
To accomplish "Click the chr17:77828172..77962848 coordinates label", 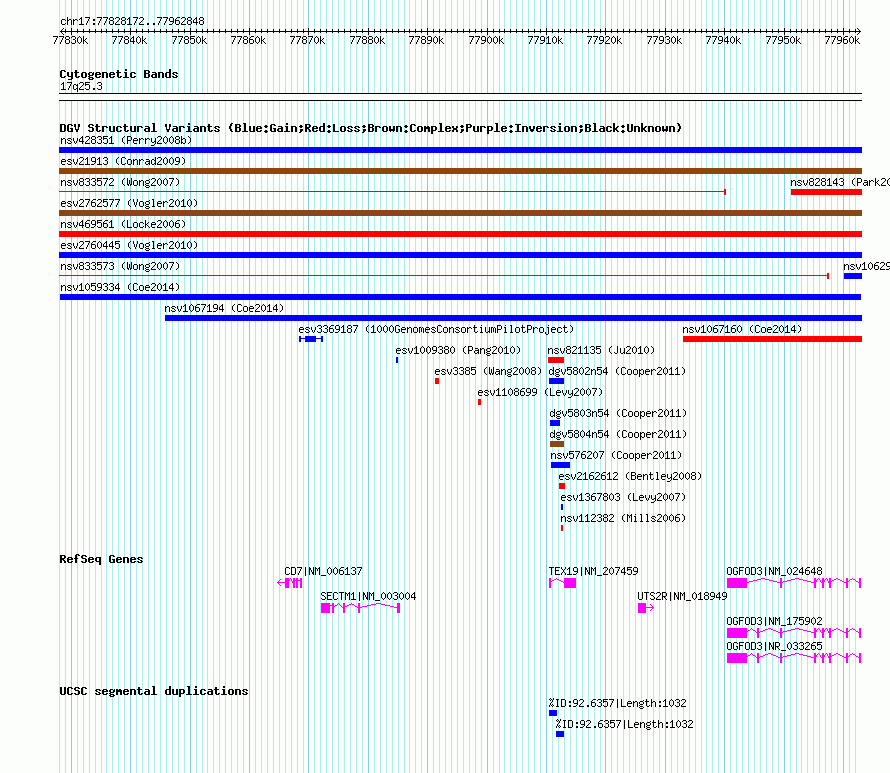I will (x=132, y=22).
